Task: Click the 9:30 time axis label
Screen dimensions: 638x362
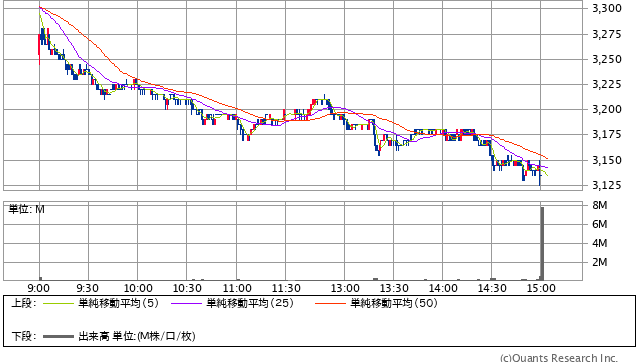Action: pos(87,288)
